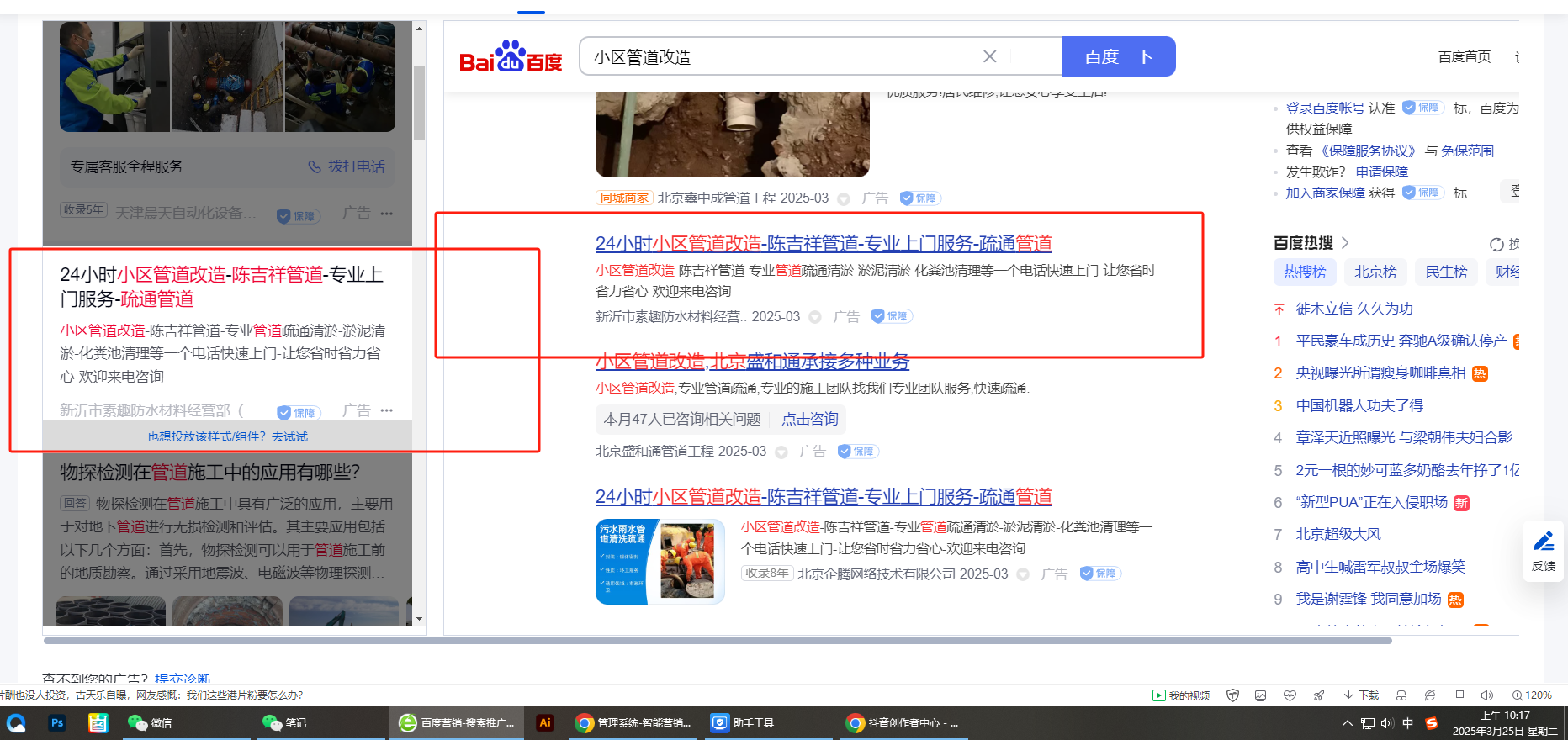The height and width of the screenshot is (740, 1568).
Task: Click the Sogou input method tray icon
Action: pos(1431,723)
